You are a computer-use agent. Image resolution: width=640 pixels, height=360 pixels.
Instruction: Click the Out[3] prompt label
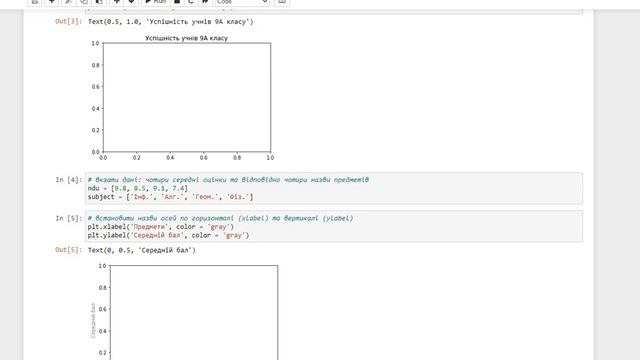69,21
